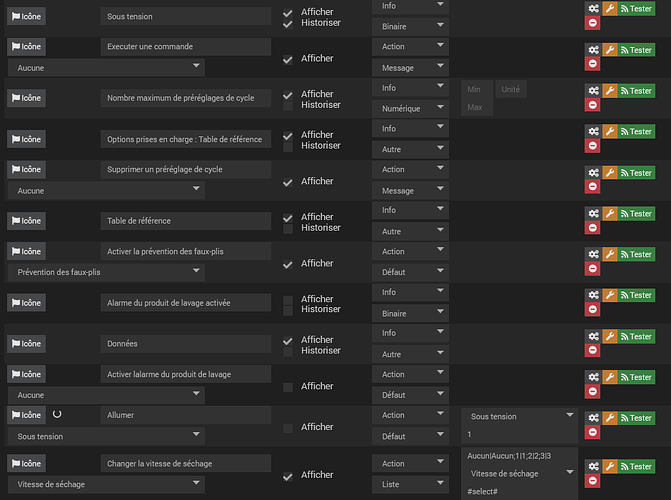Uncheck Historiser for Sous tension
671x500 pixels.
point(288,23)
